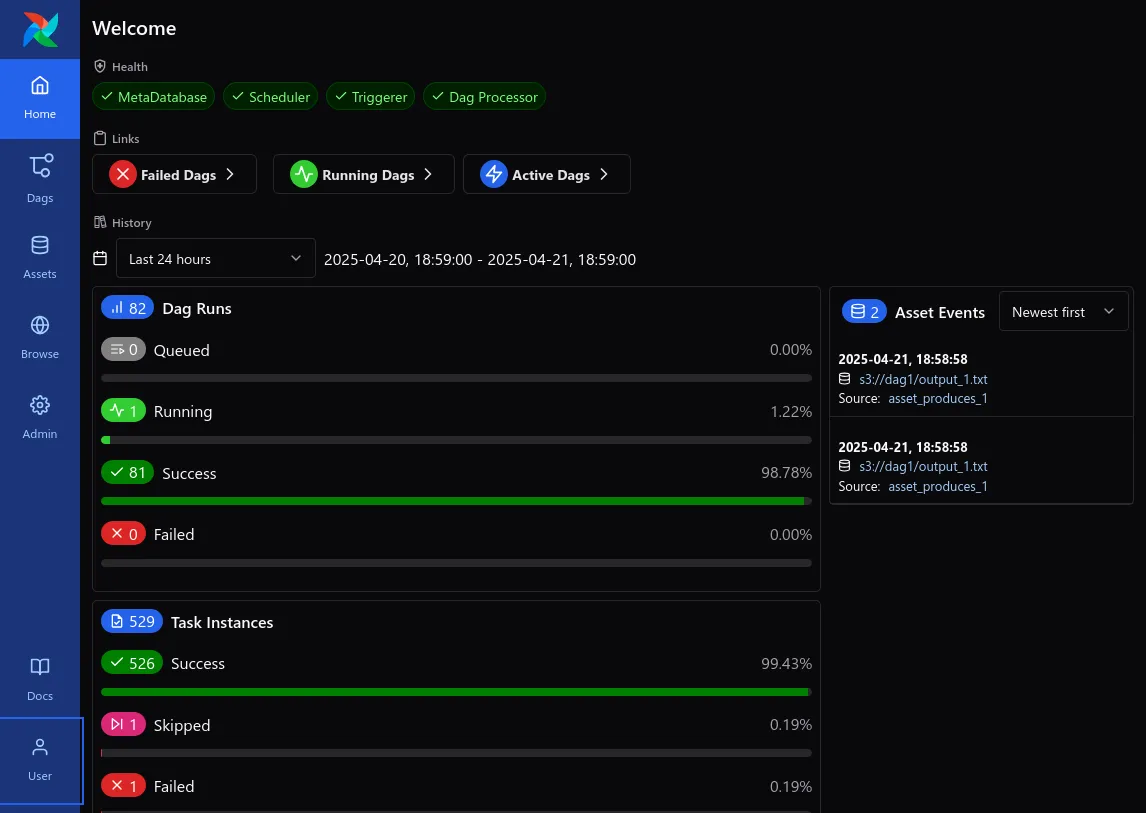
Task: Click the database icon of second asset event
Action: (844, 466)
